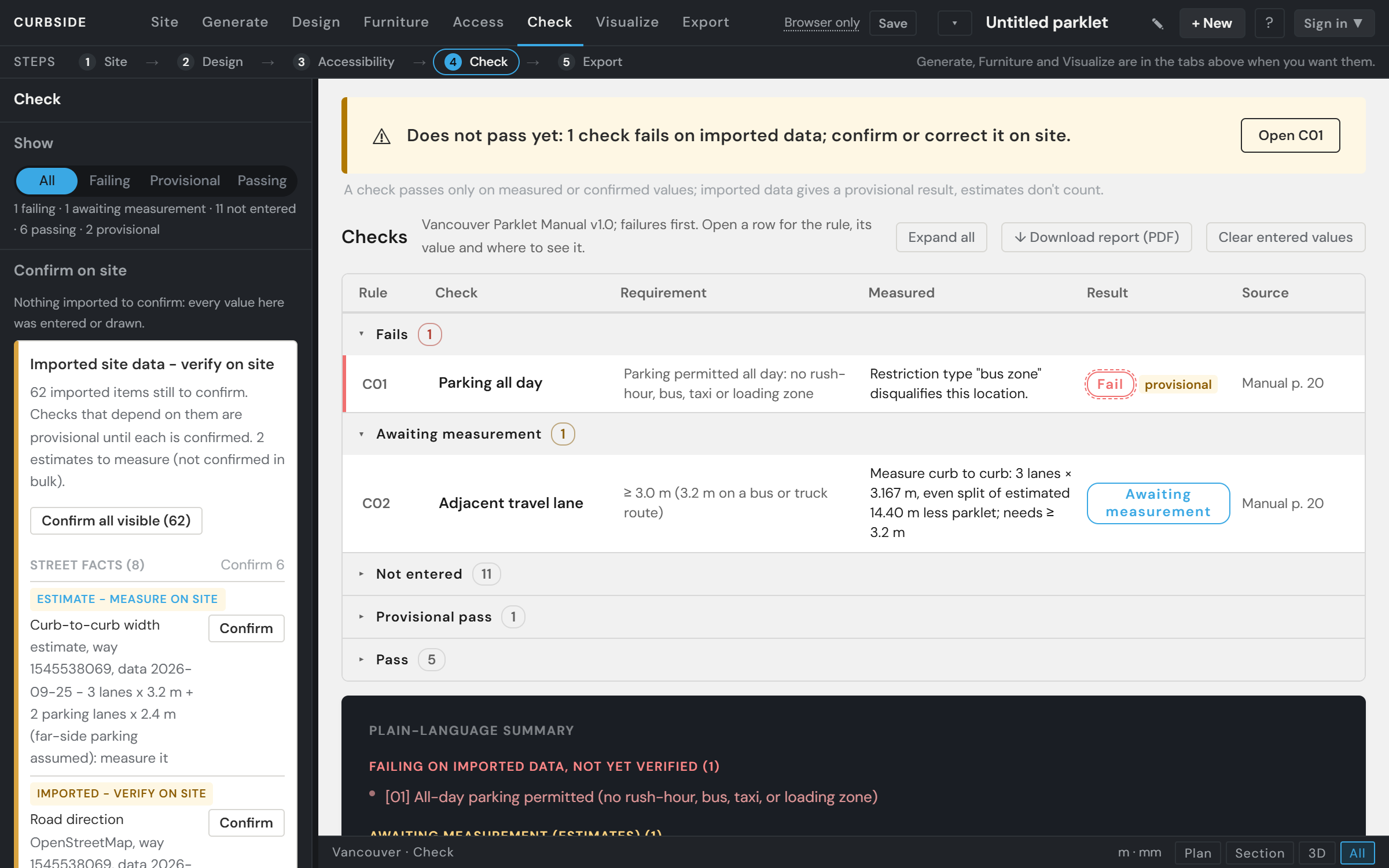This screenshot has height=868, width=1389.
Task: Open the C02 Adjacent travel lane row
Action: 854,503
